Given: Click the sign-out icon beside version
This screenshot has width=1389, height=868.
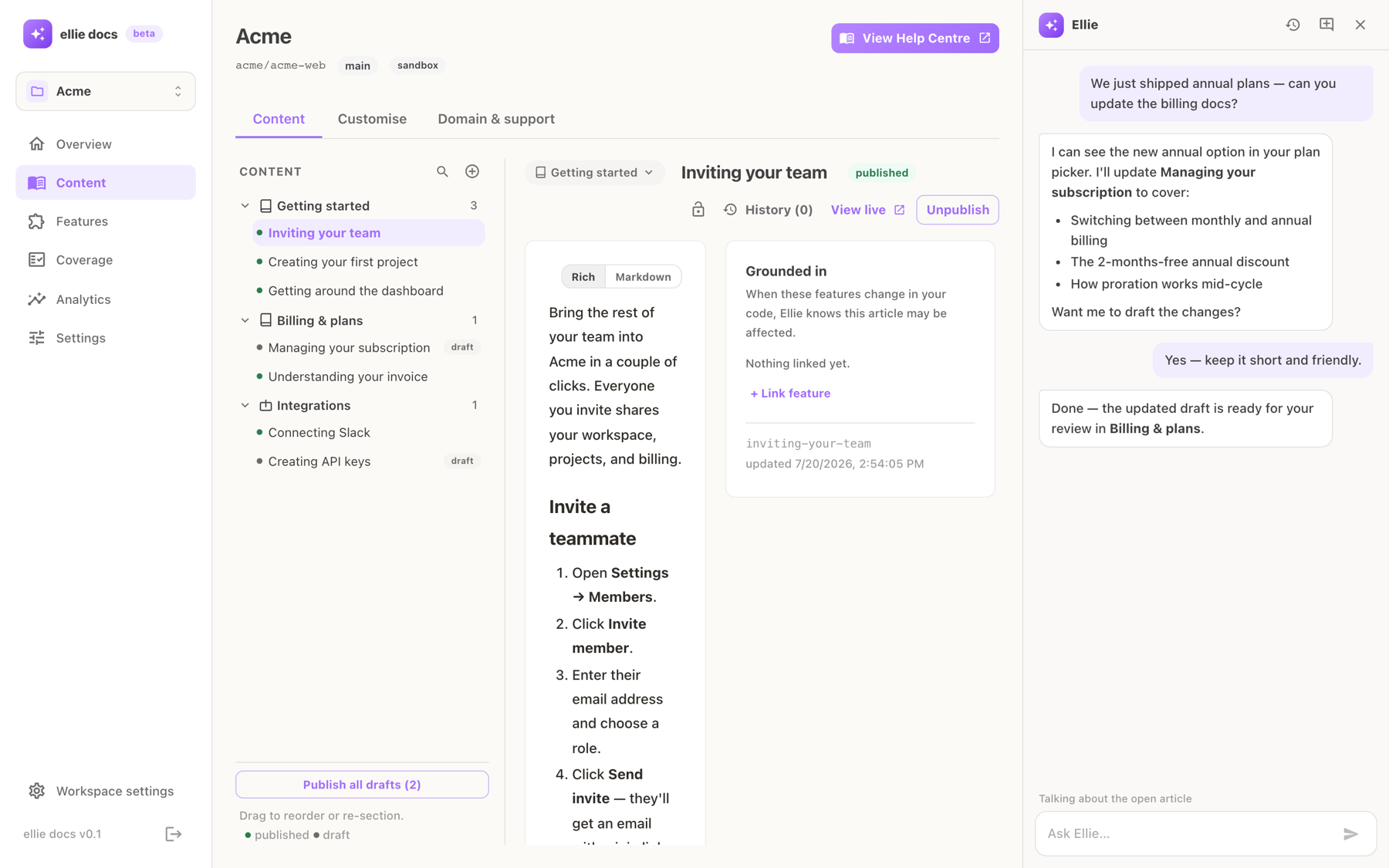Looking at the screenshot, I should pos(174,834).
